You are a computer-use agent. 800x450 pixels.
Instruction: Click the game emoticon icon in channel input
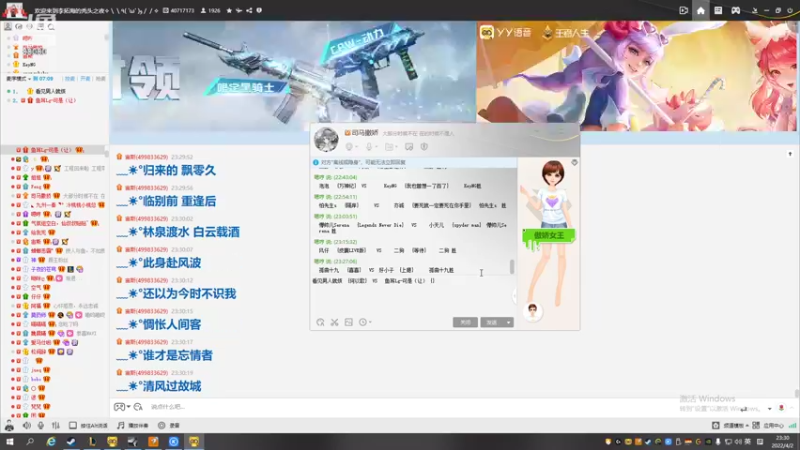[119, 407]
